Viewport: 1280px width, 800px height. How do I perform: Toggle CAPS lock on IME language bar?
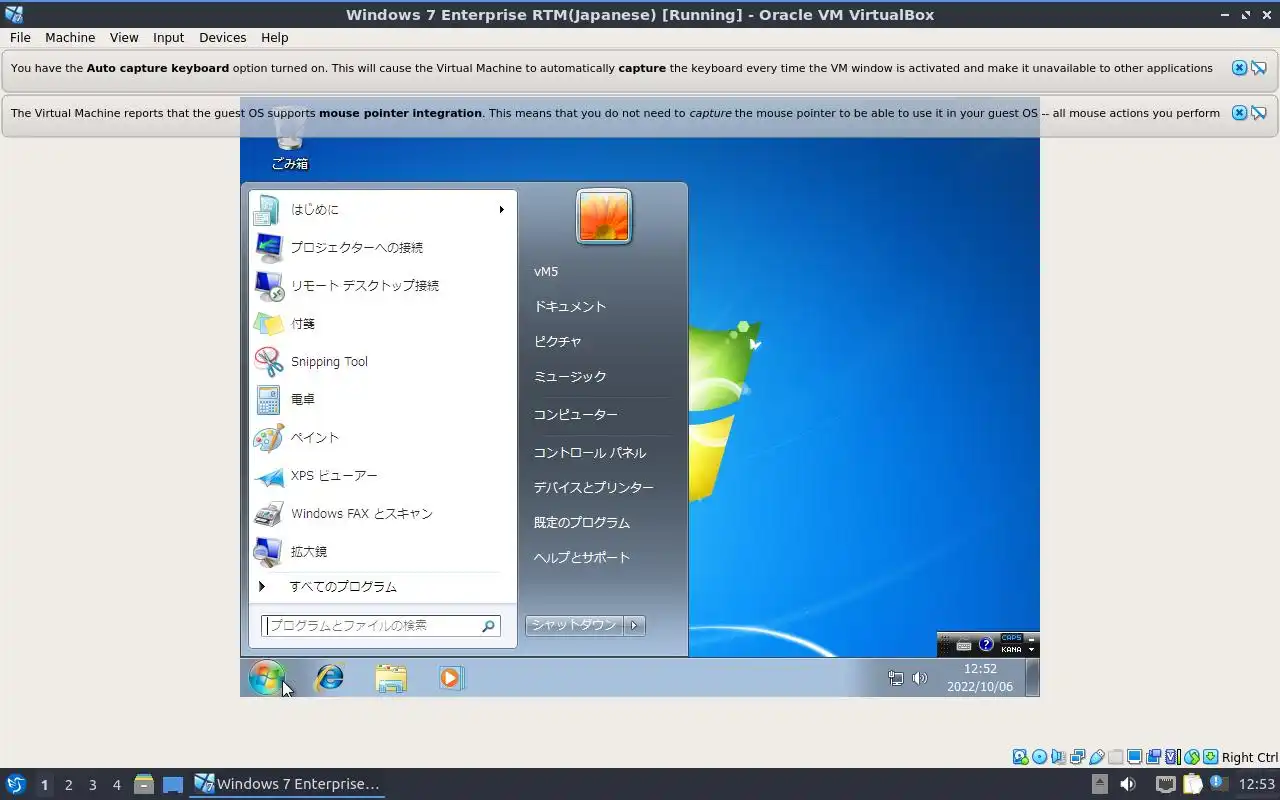tap(1011, 638)
